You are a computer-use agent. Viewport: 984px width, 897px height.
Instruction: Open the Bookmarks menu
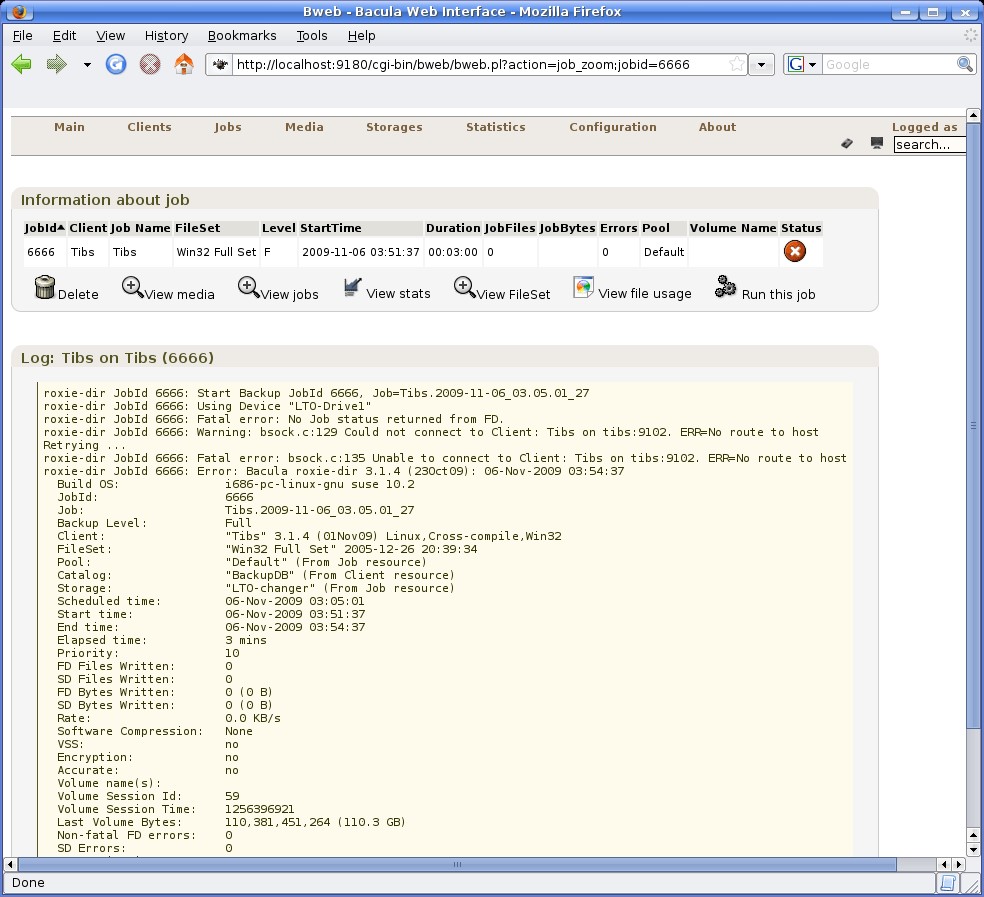pos(242,36)
